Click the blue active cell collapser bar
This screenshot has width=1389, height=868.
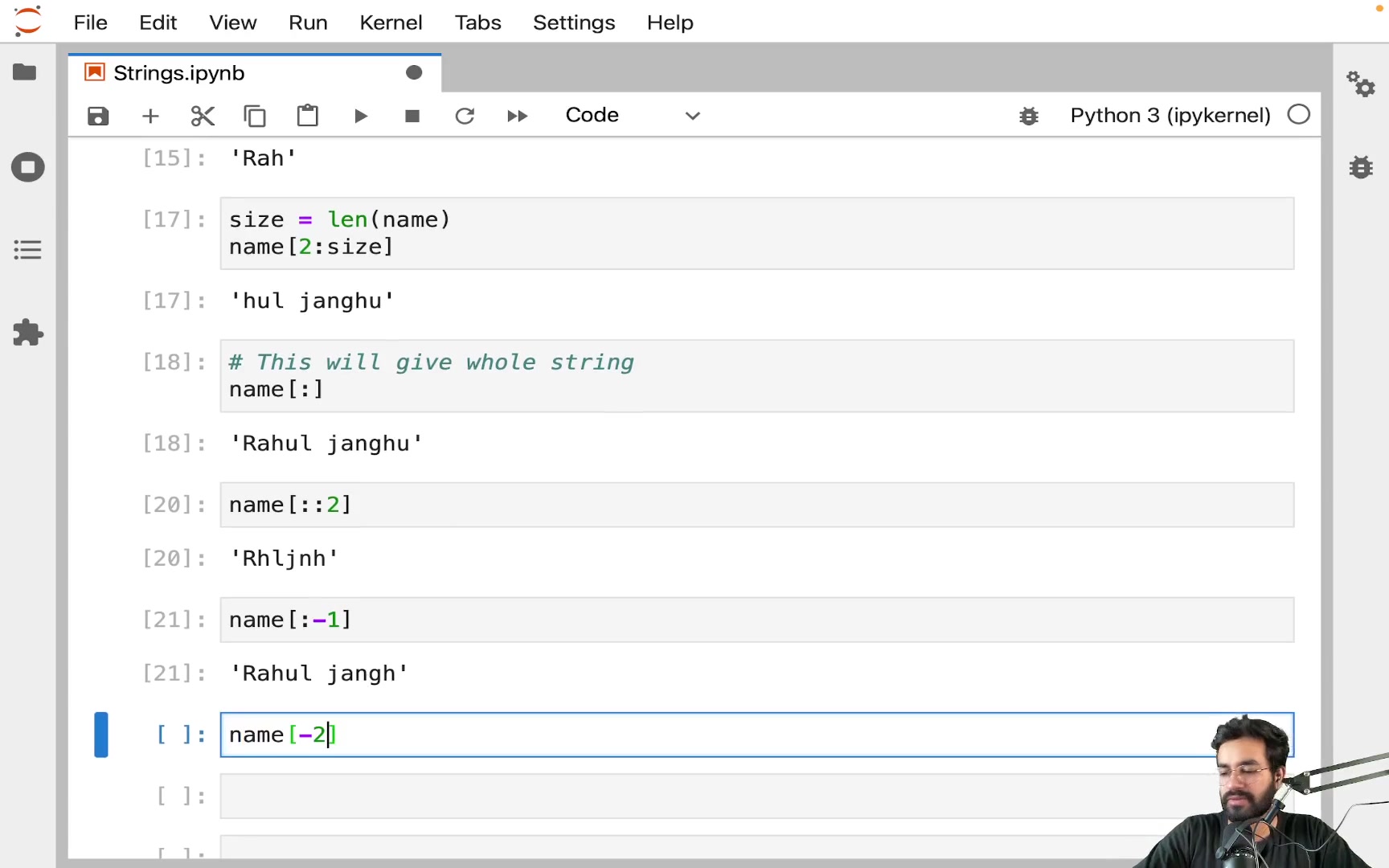click(101, 735)
